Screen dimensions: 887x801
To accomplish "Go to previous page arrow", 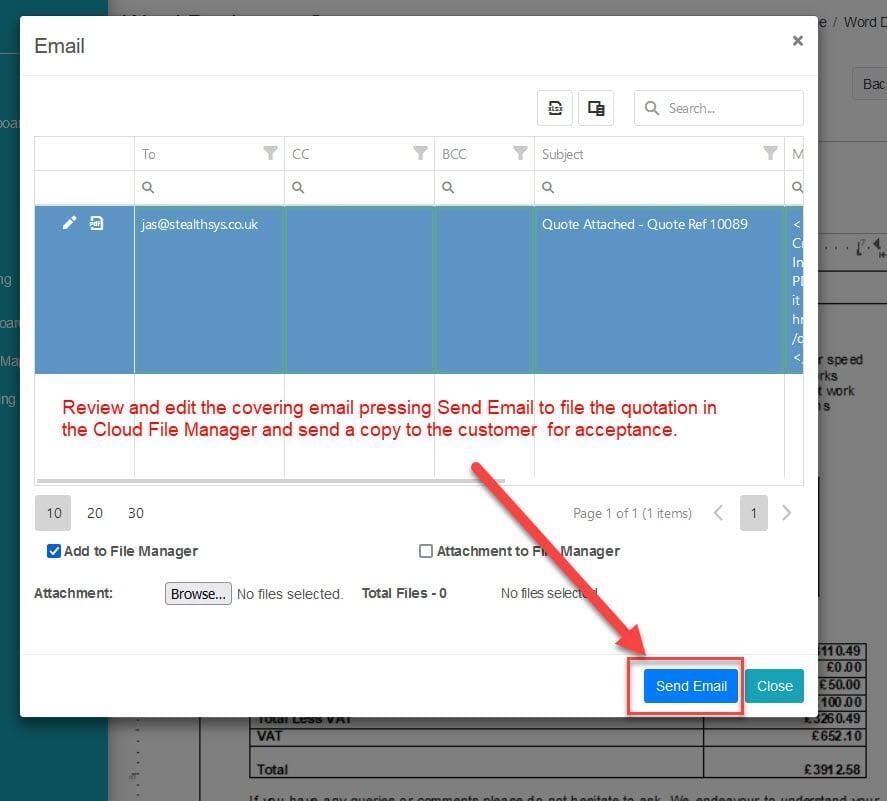I will pyautogui.click(x=718, y=513).
